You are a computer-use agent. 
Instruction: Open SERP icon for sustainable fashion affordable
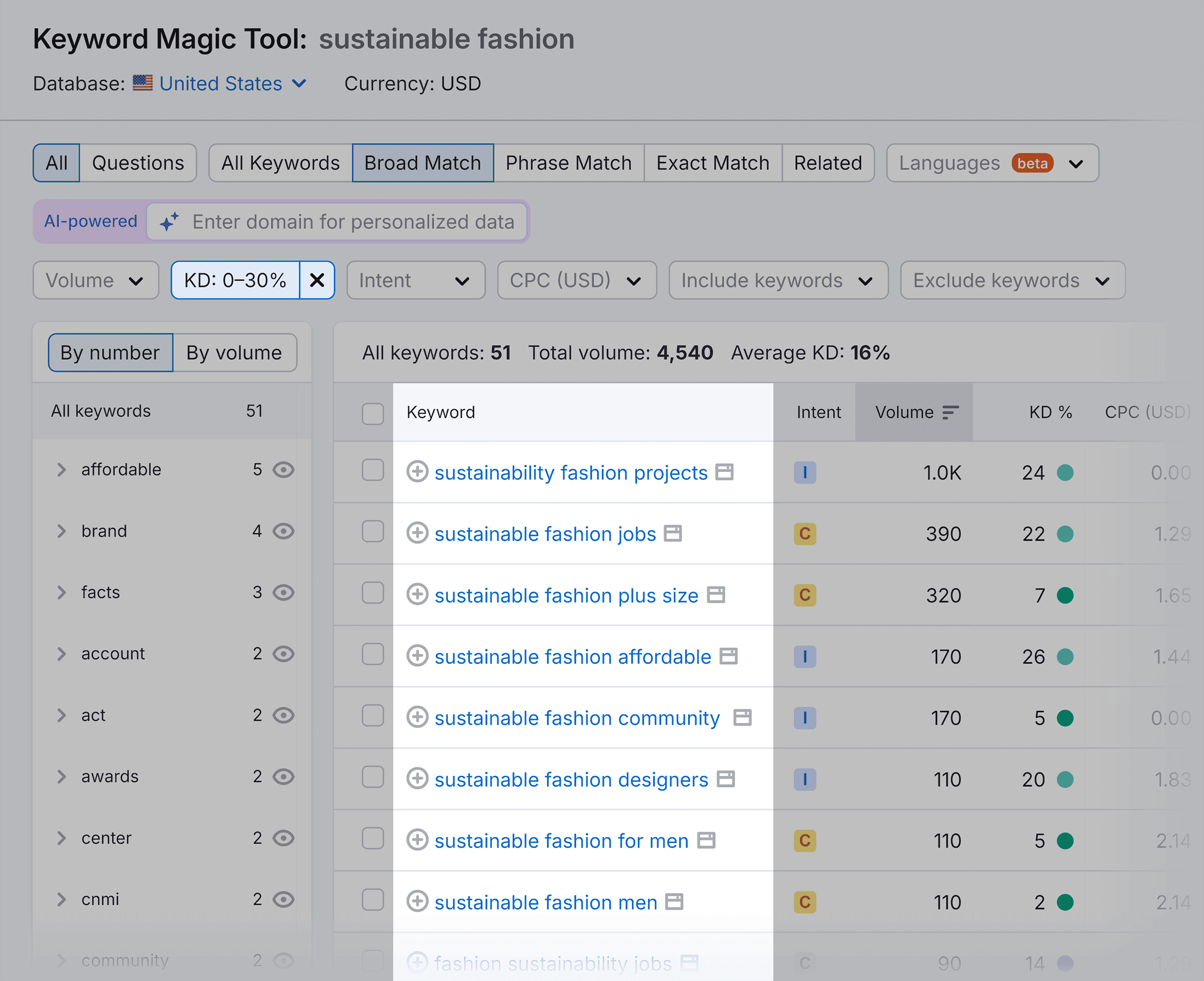point(728,656)
